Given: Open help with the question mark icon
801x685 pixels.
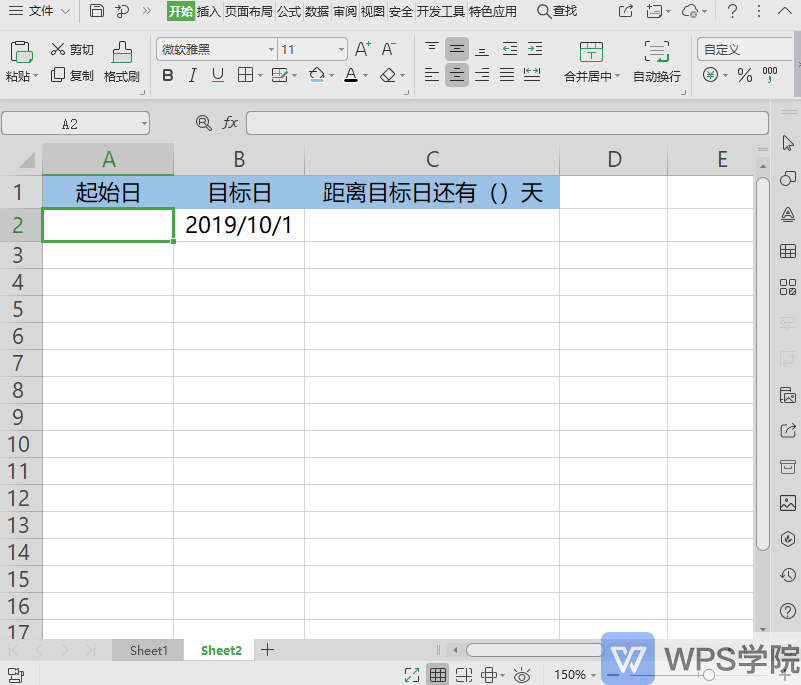Looking at the screenshot, I should point(732,11).
